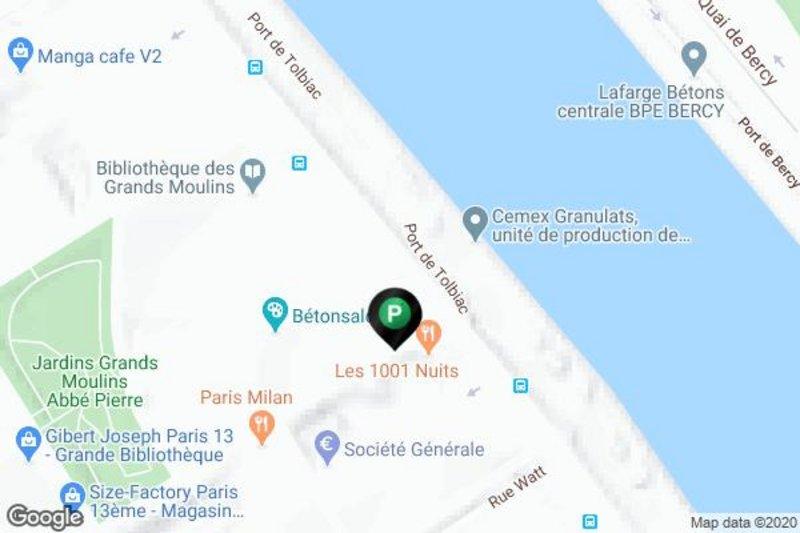The width and height of the screenshot is (800, 533).
Task: Select the bus stop icon near Rue Watt
Action: pyautogui.click(x=590, y=521)
